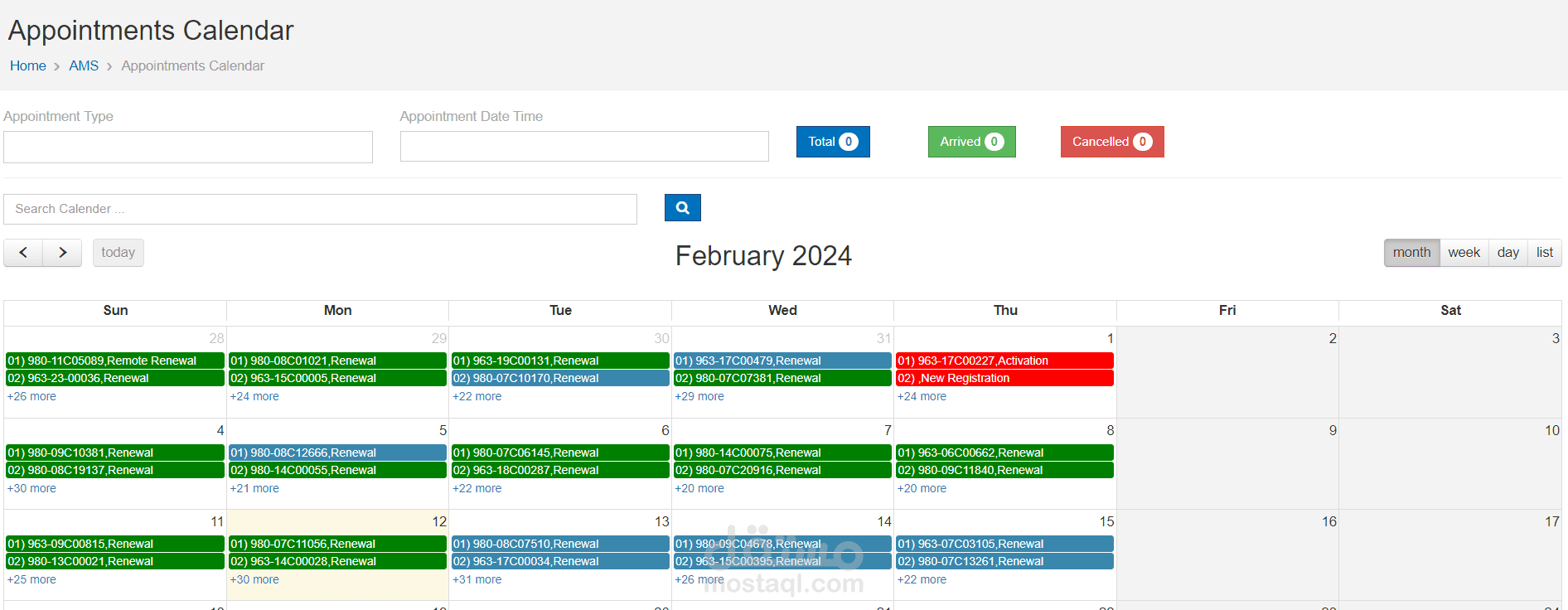Open appointment 963-15C00005,Renewal
This screenshot has height=610, width=1568.
point(338,378)
